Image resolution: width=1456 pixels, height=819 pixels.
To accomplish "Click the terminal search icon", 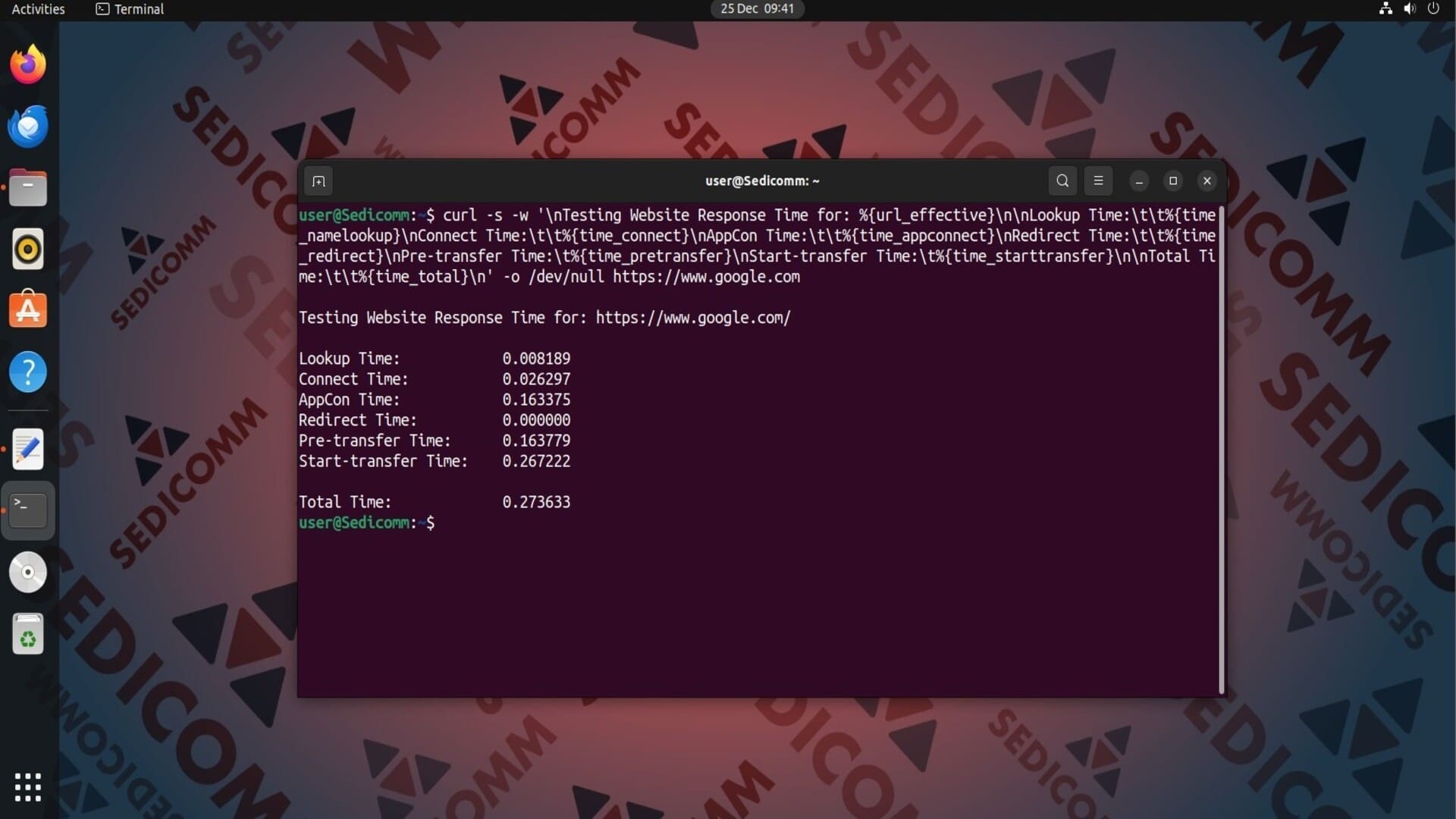I will pyautogui.click(x=1062, y=180).
